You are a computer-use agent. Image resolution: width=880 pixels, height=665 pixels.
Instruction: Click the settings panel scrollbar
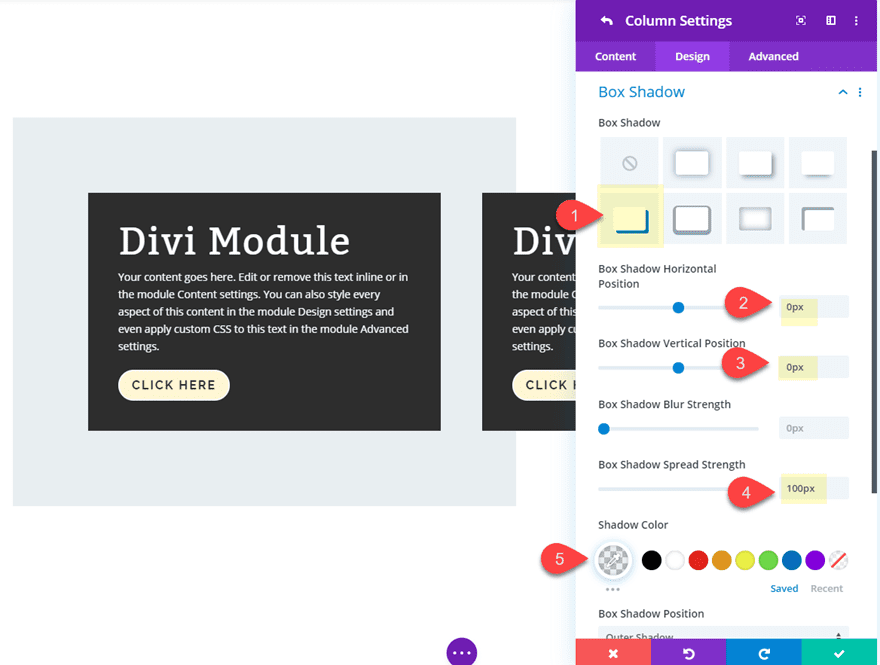874,322
